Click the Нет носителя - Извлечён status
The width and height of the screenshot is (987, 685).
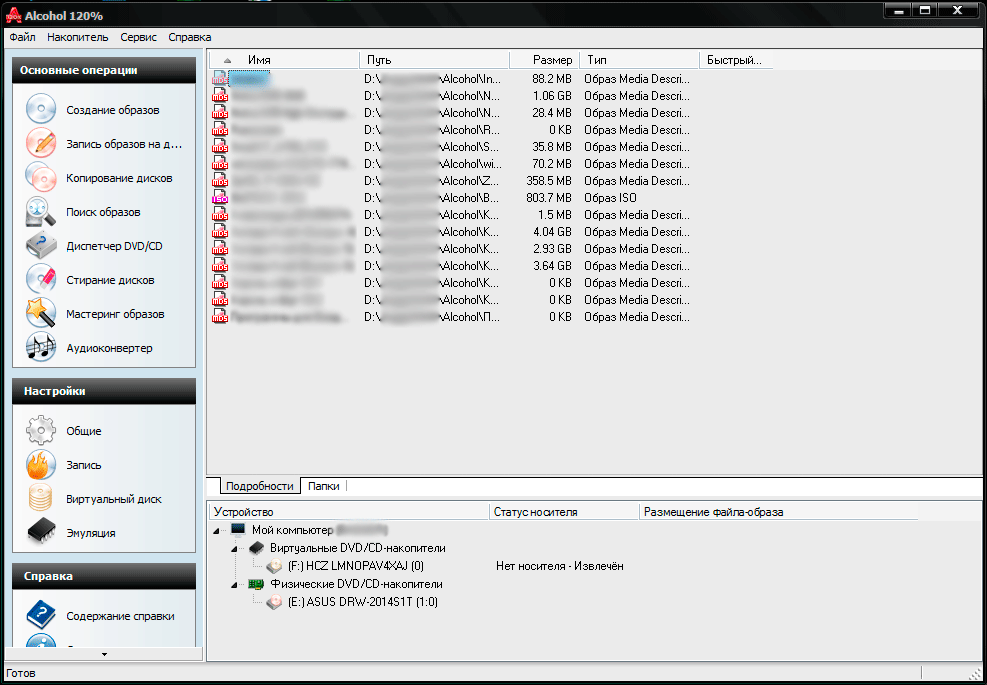[560, 566]
